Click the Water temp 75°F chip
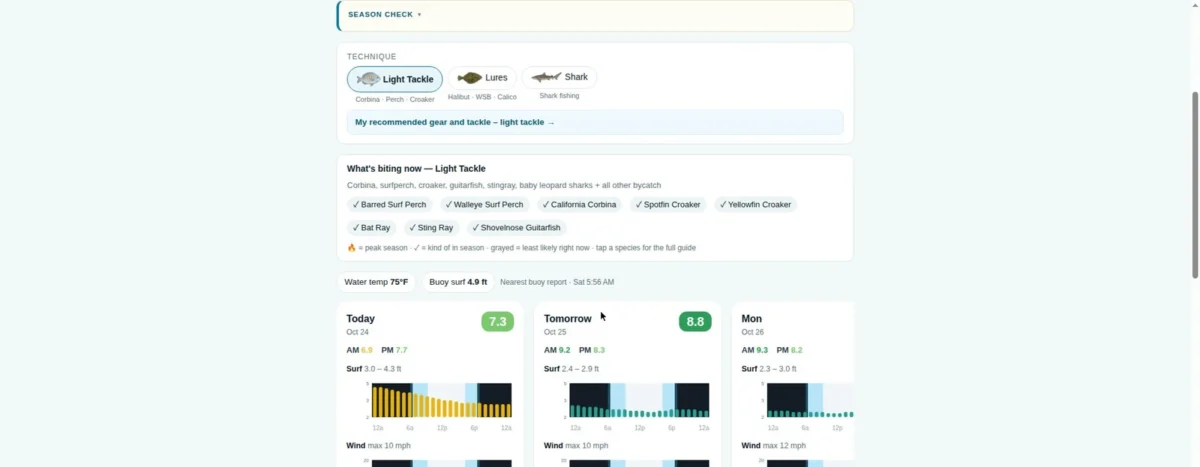Image resolution: width=1200 pixels, height=467 pixels. pos(376,282)
